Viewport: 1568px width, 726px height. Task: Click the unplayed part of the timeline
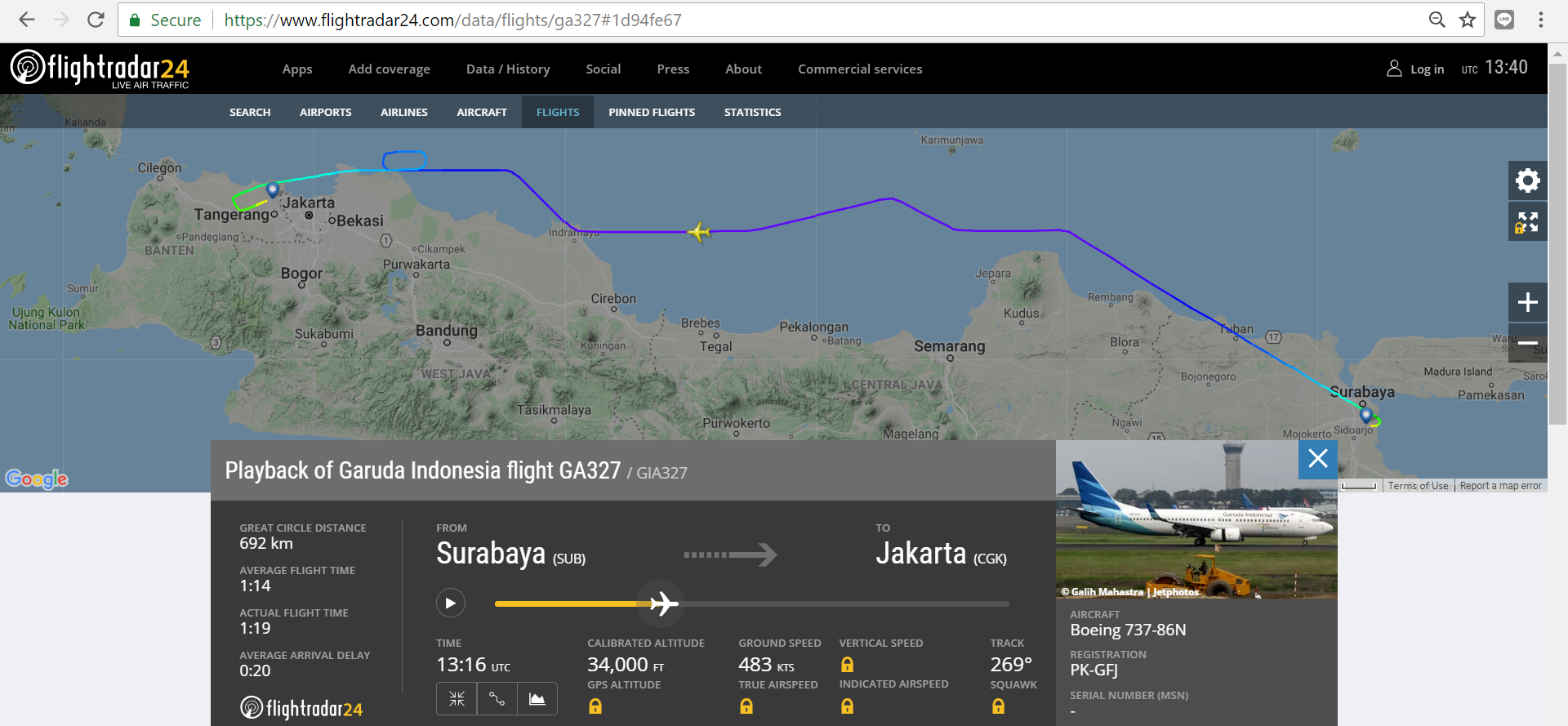click(x=846, y=604)
